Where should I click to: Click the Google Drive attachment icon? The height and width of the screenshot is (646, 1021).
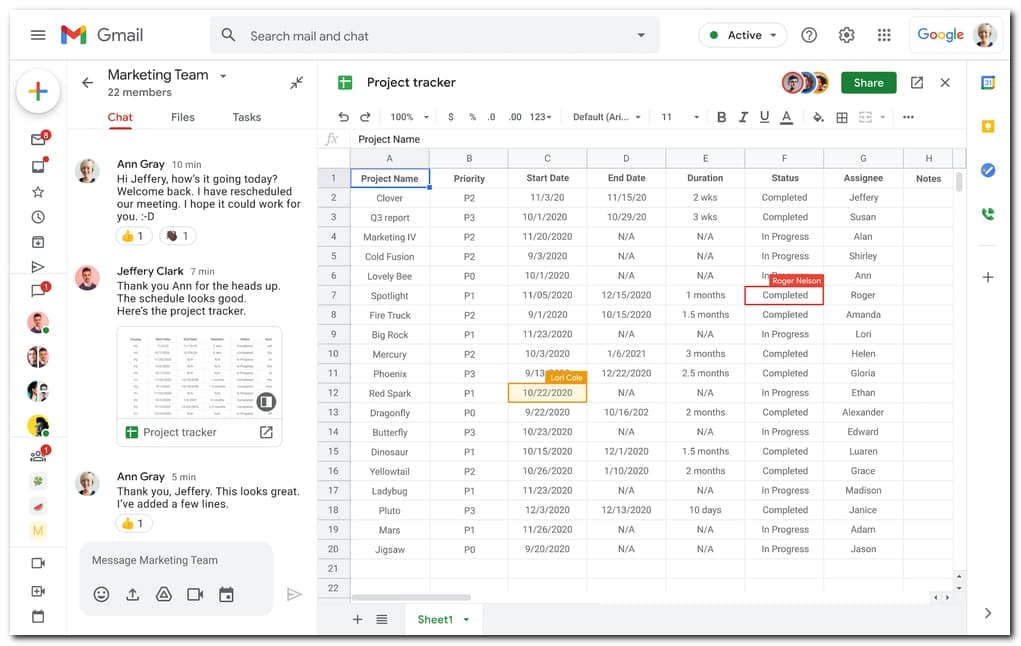point(164,594)
